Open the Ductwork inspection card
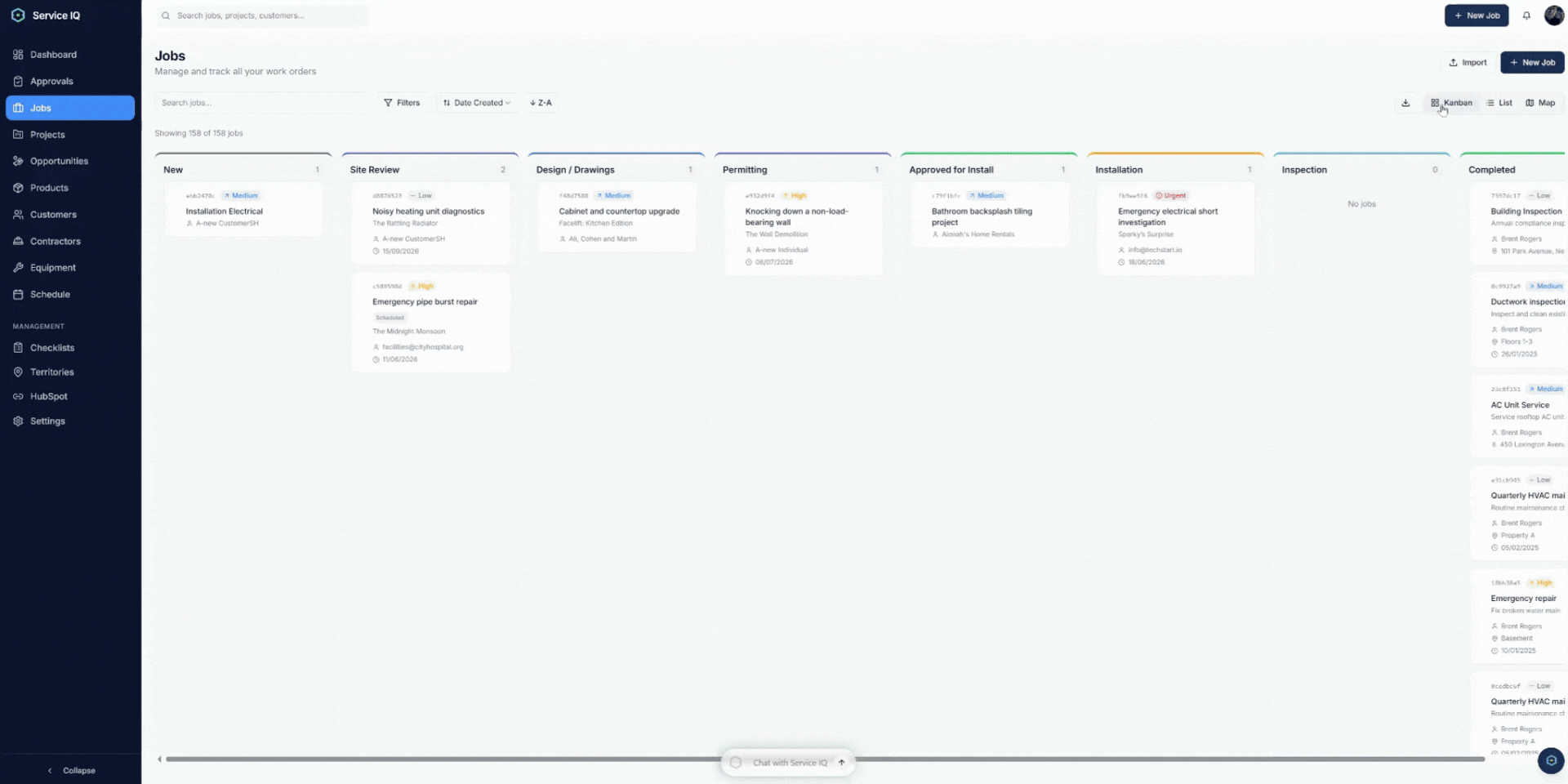This screenshot has width=1568, height=784. click(1519, 320)
